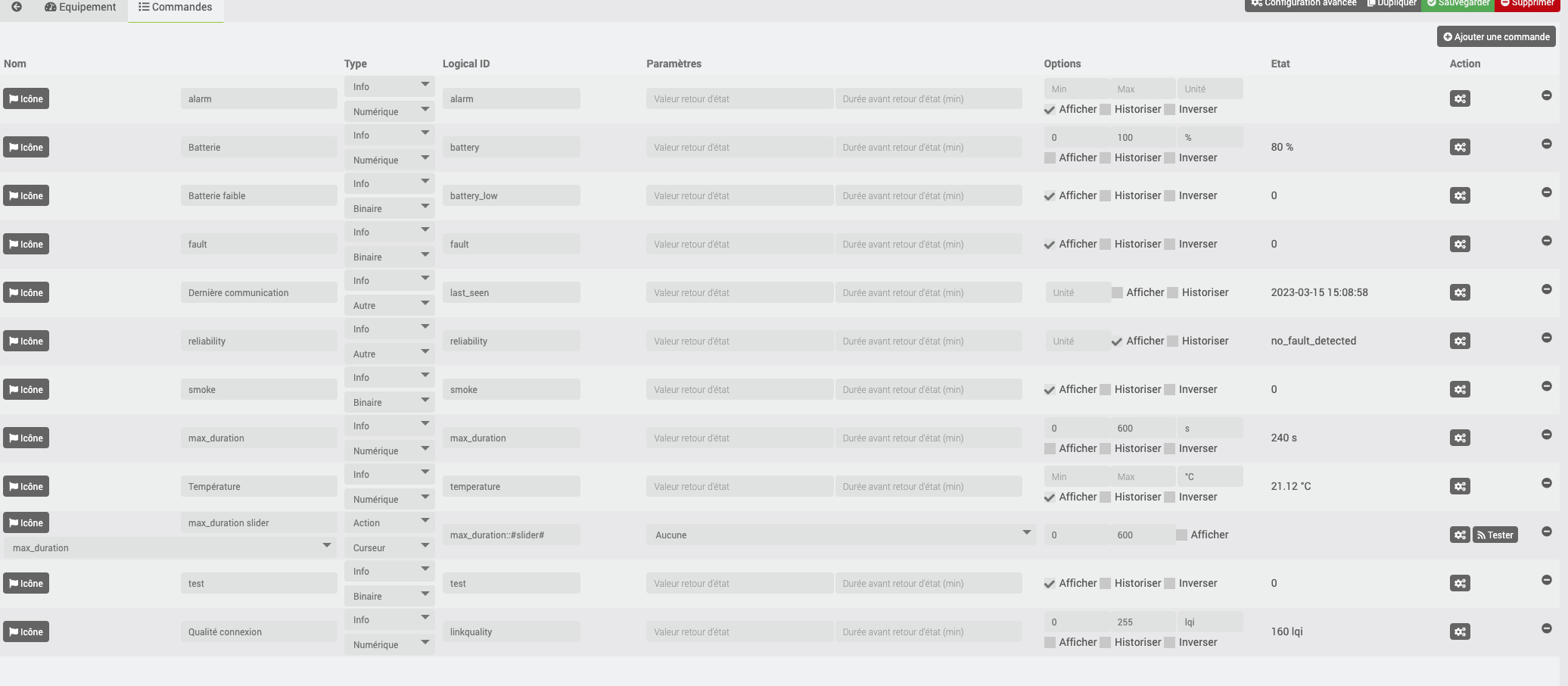Open advanced settings gear for alarm command
Image resolution: width=1568 pixels, height=686 pixels.
[1460, 98]
